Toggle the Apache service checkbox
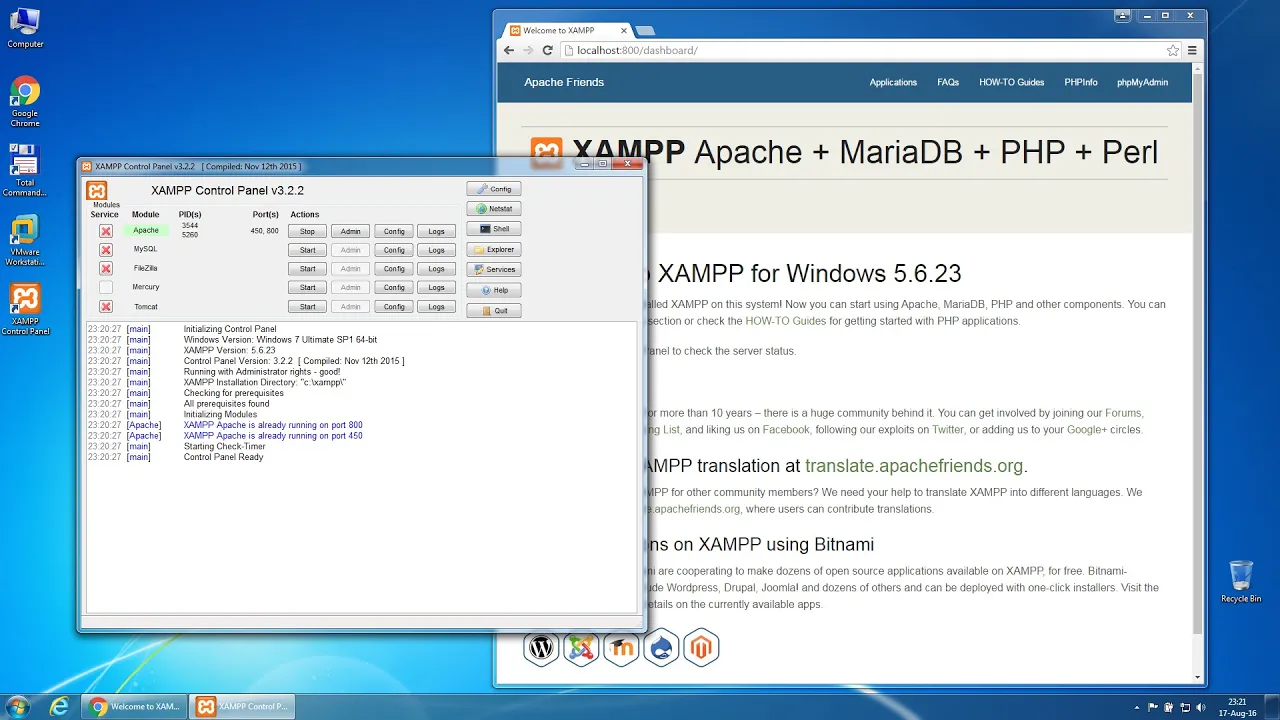This screenshot has width=1280, height=720. pos(105,231)
